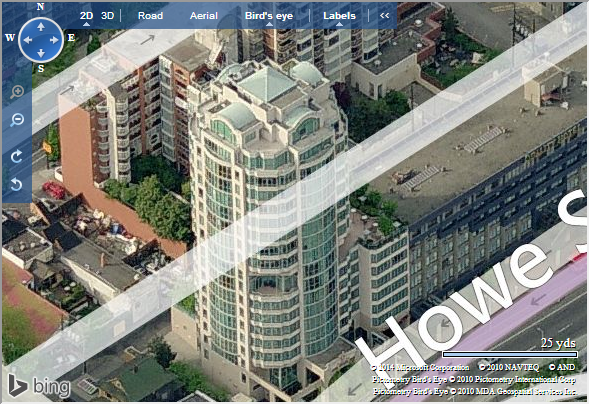
Task: Select the Aerial map view
Action: tap(204, 16)
